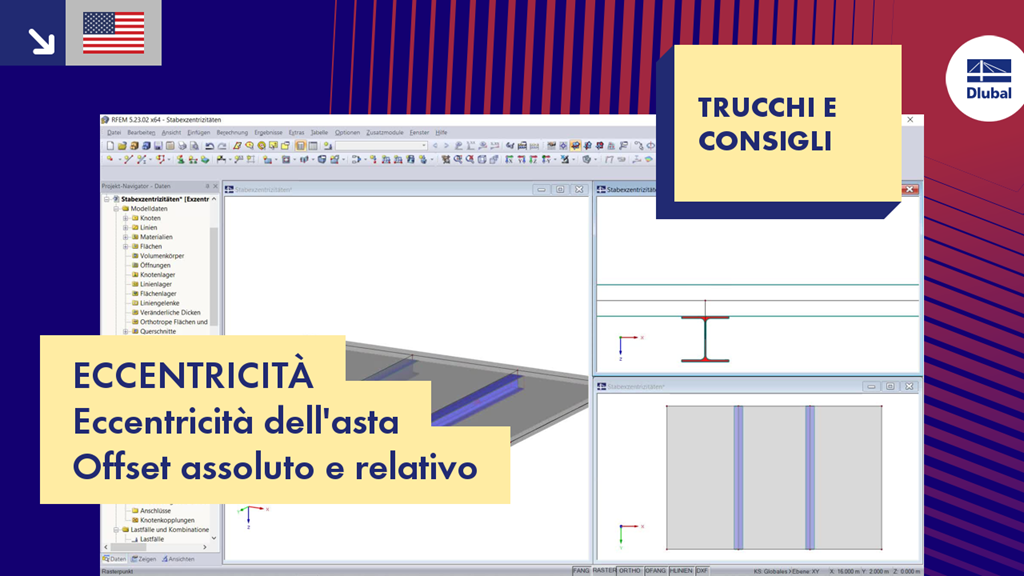Open the Zusatzmodule menu
The width and height of the screenshot is (1024, 576).
[385, 133]
